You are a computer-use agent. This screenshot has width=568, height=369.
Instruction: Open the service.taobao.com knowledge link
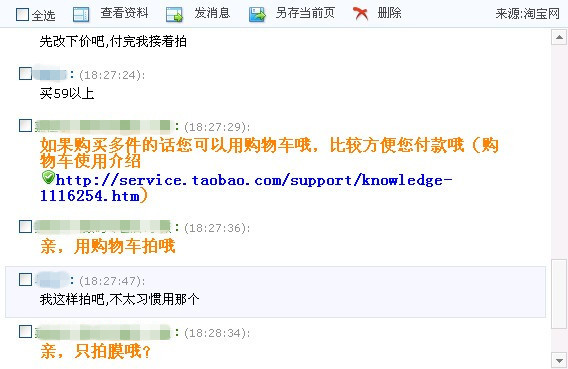(x=246, y=188)
